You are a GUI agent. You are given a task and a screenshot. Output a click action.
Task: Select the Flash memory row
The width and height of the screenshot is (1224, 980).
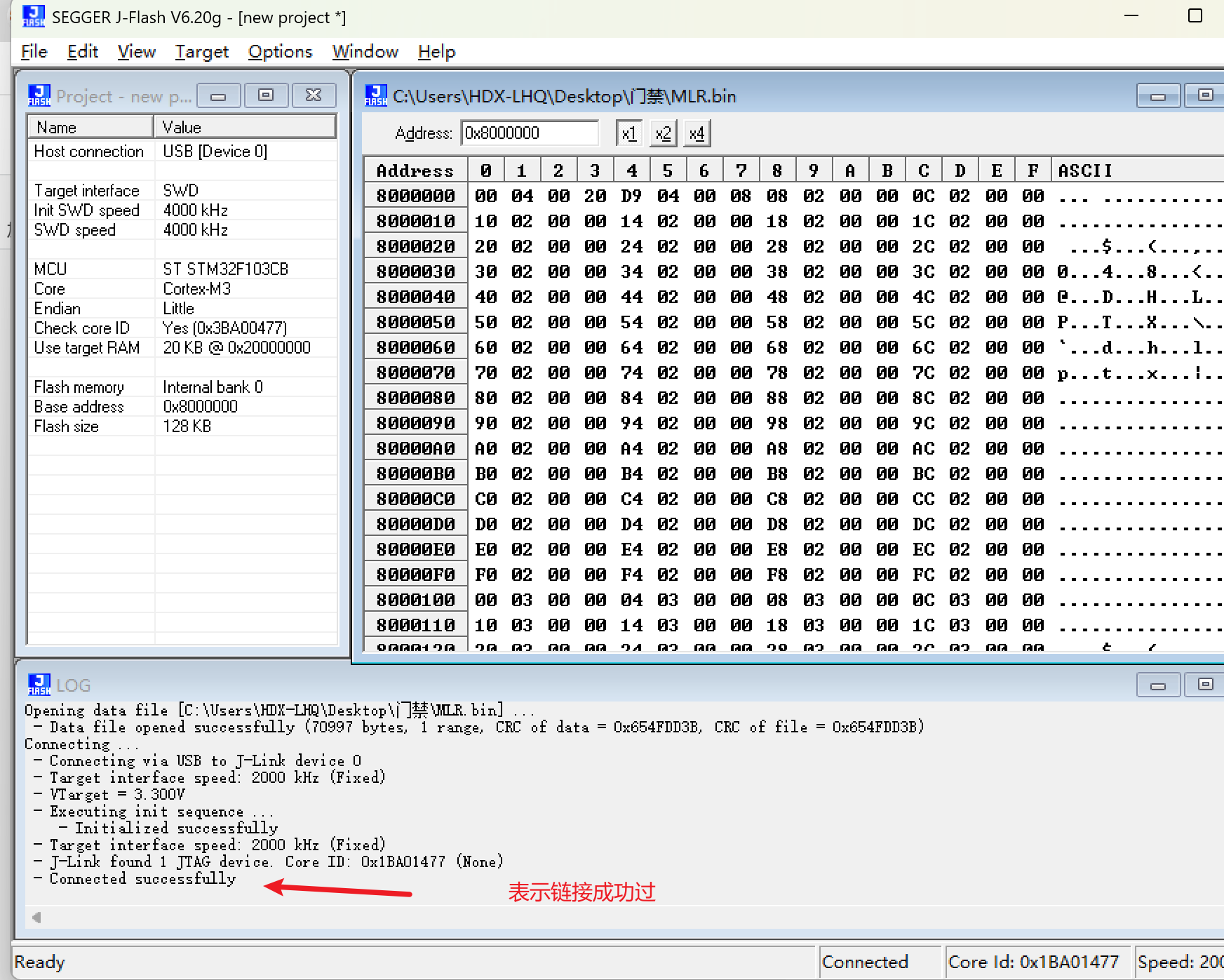point(182,387)
